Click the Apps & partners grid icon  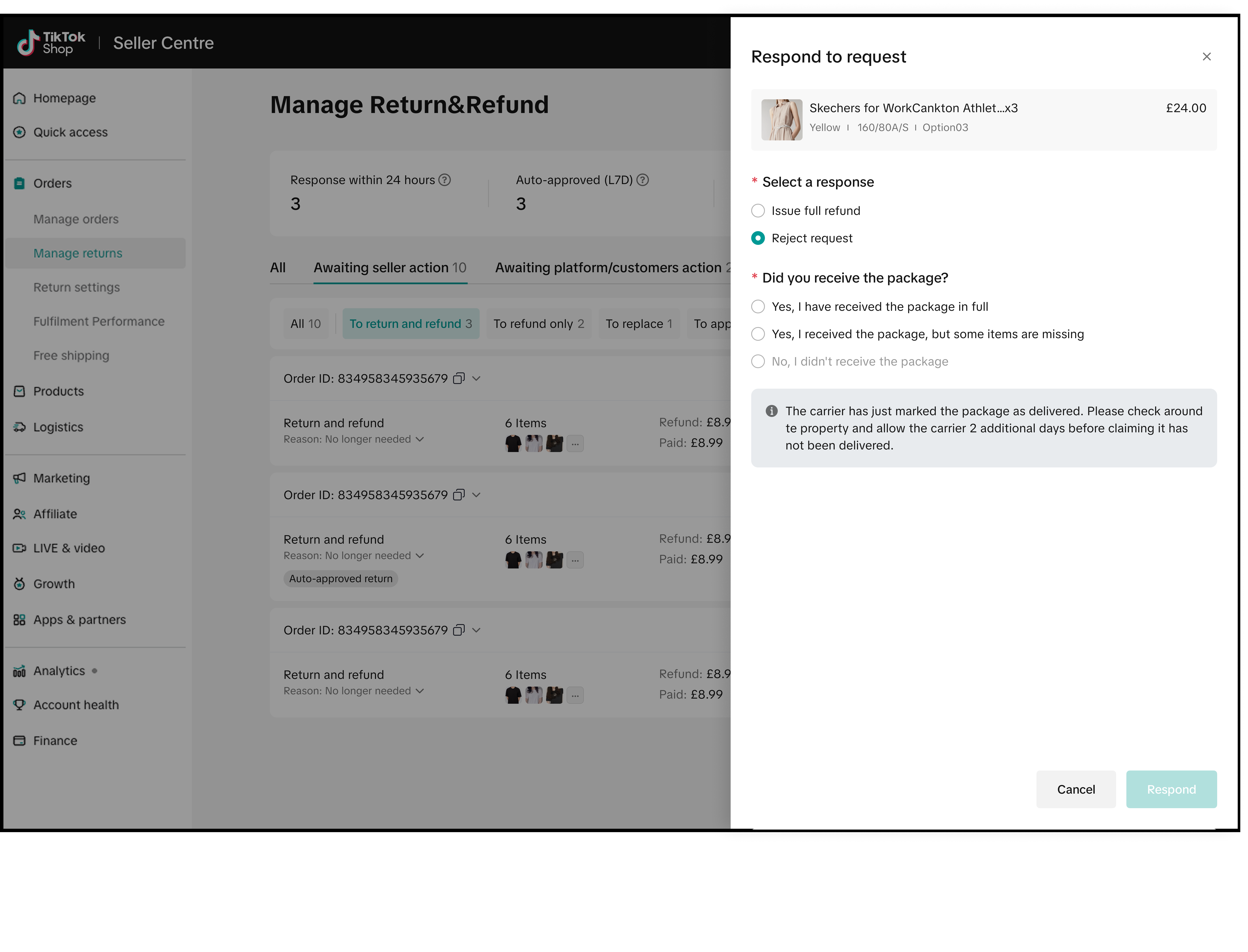(x=19, y=619)
